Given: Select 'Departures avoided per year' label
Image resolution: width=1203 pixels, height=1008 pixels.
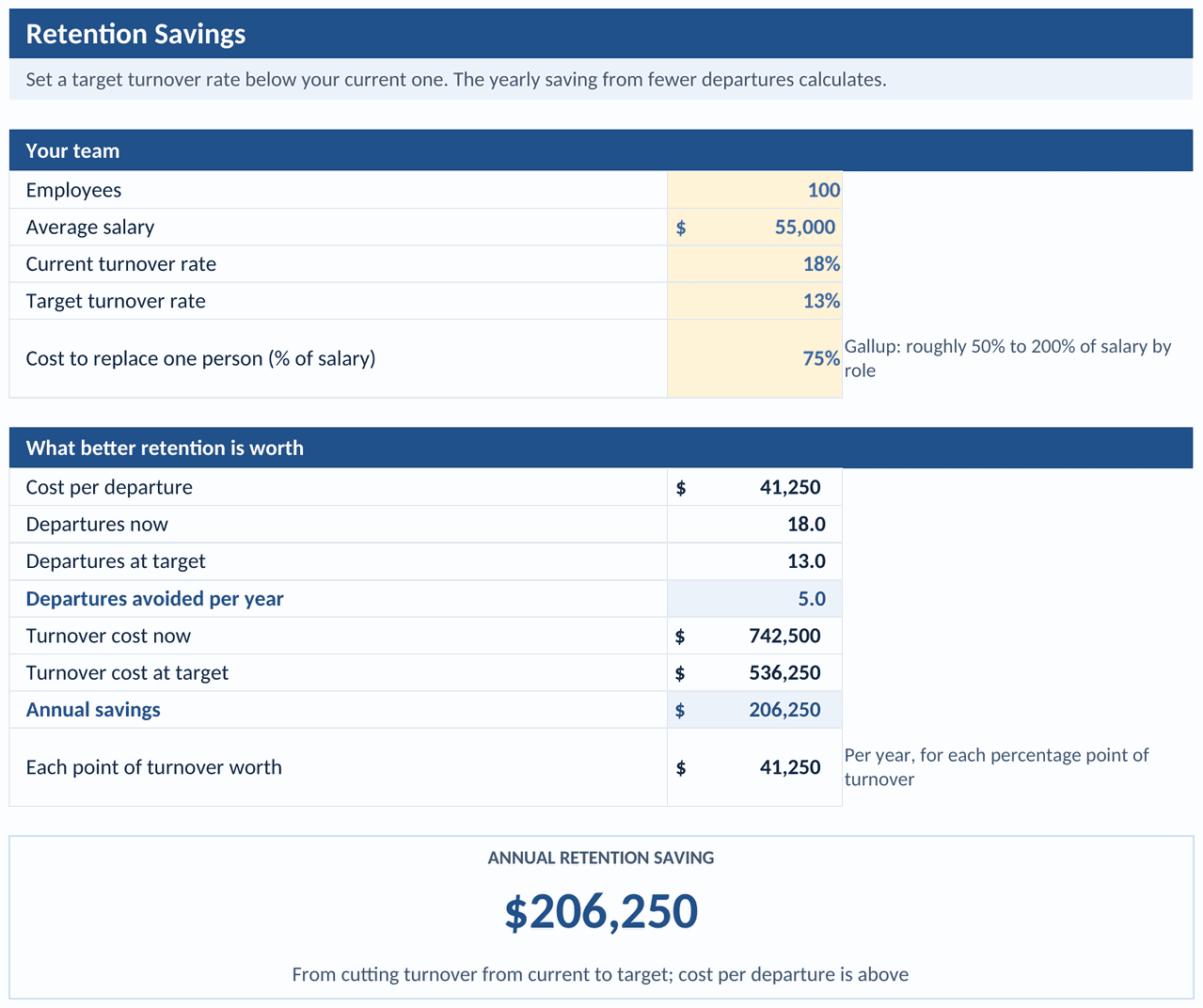Looking at the screenshot, I should click(154, 599).
